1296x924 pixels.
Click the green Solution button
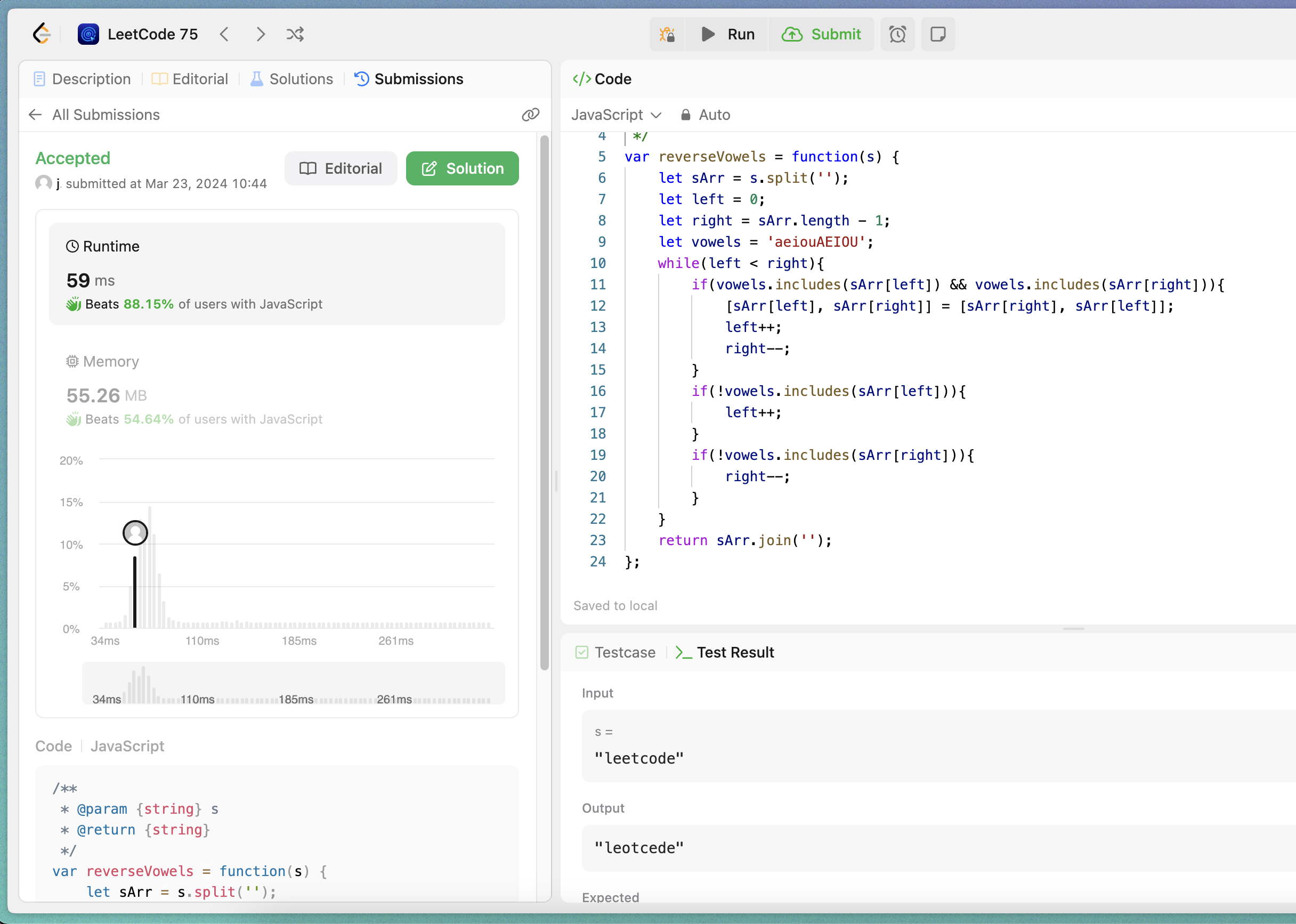tap(462, 168)
